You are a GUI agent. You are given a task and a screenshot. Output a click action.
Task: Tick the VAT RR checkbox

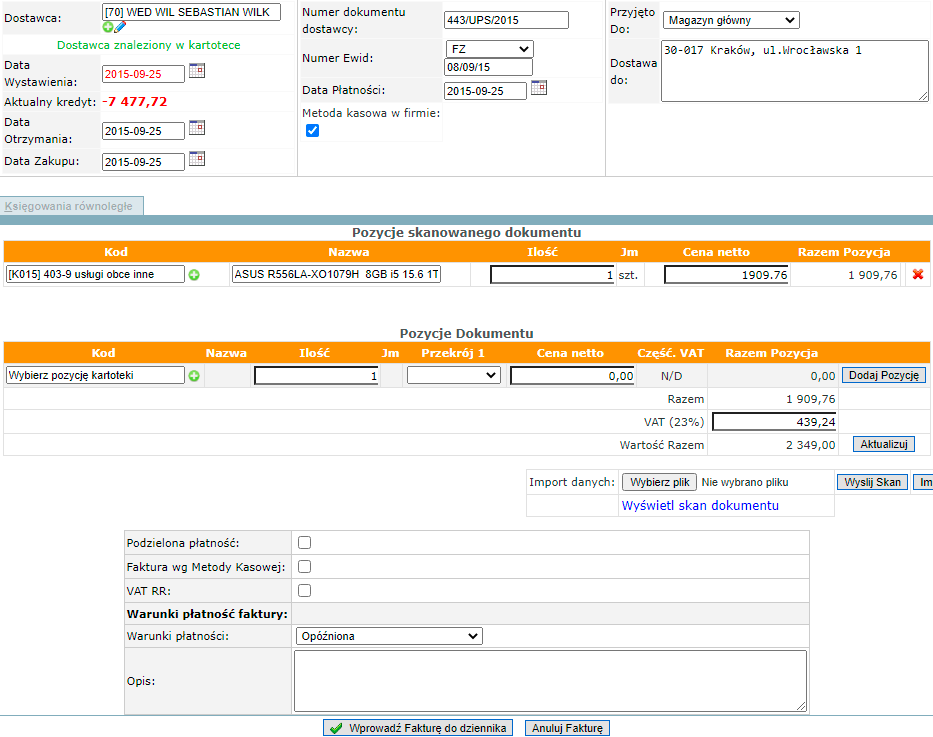click(x=305, y=591)
